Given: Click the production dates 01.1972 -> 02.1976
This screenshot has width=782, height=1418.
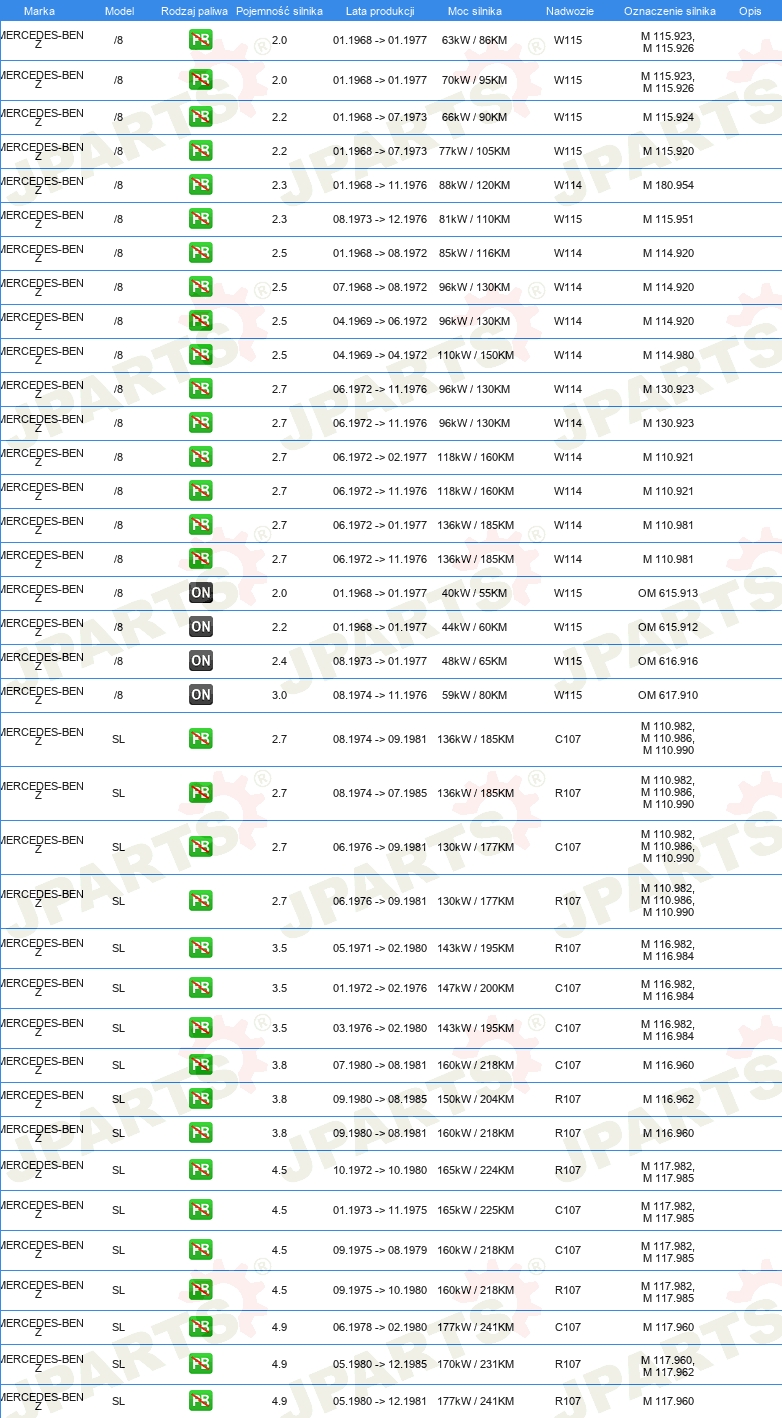Looking at the screenshot, I should click(380, 989).
